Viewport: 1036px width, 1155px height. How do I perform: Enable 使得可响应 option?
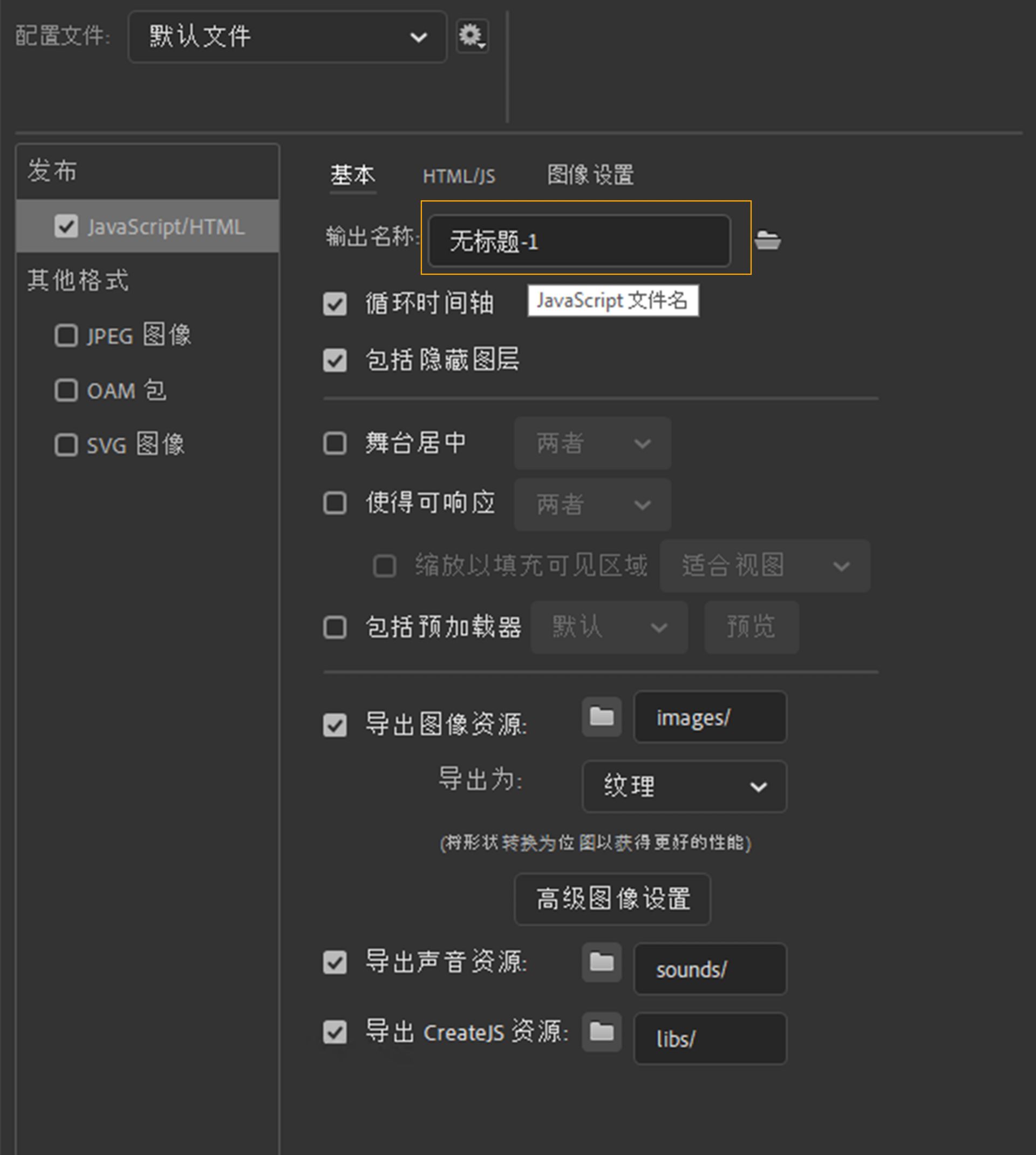tap(335, 504)
